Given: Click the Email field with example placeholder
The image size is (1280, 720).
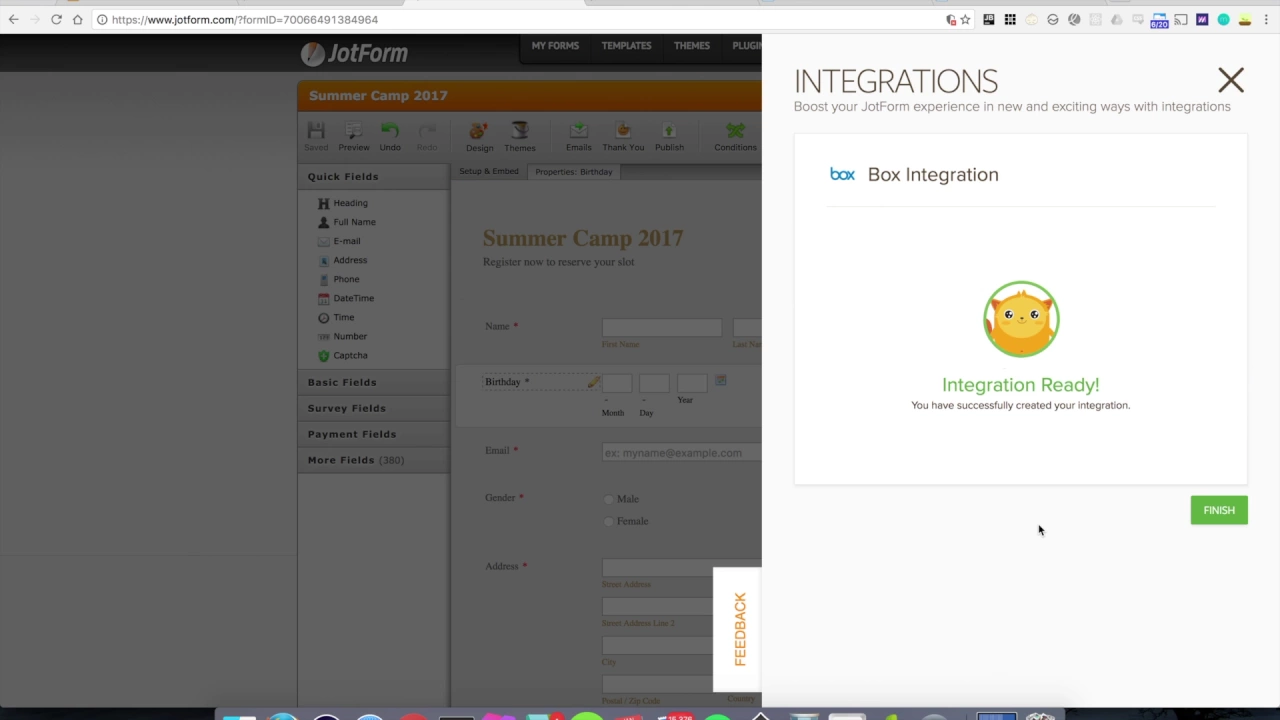Looking at the screenshot, I should [x=682, y=453].
